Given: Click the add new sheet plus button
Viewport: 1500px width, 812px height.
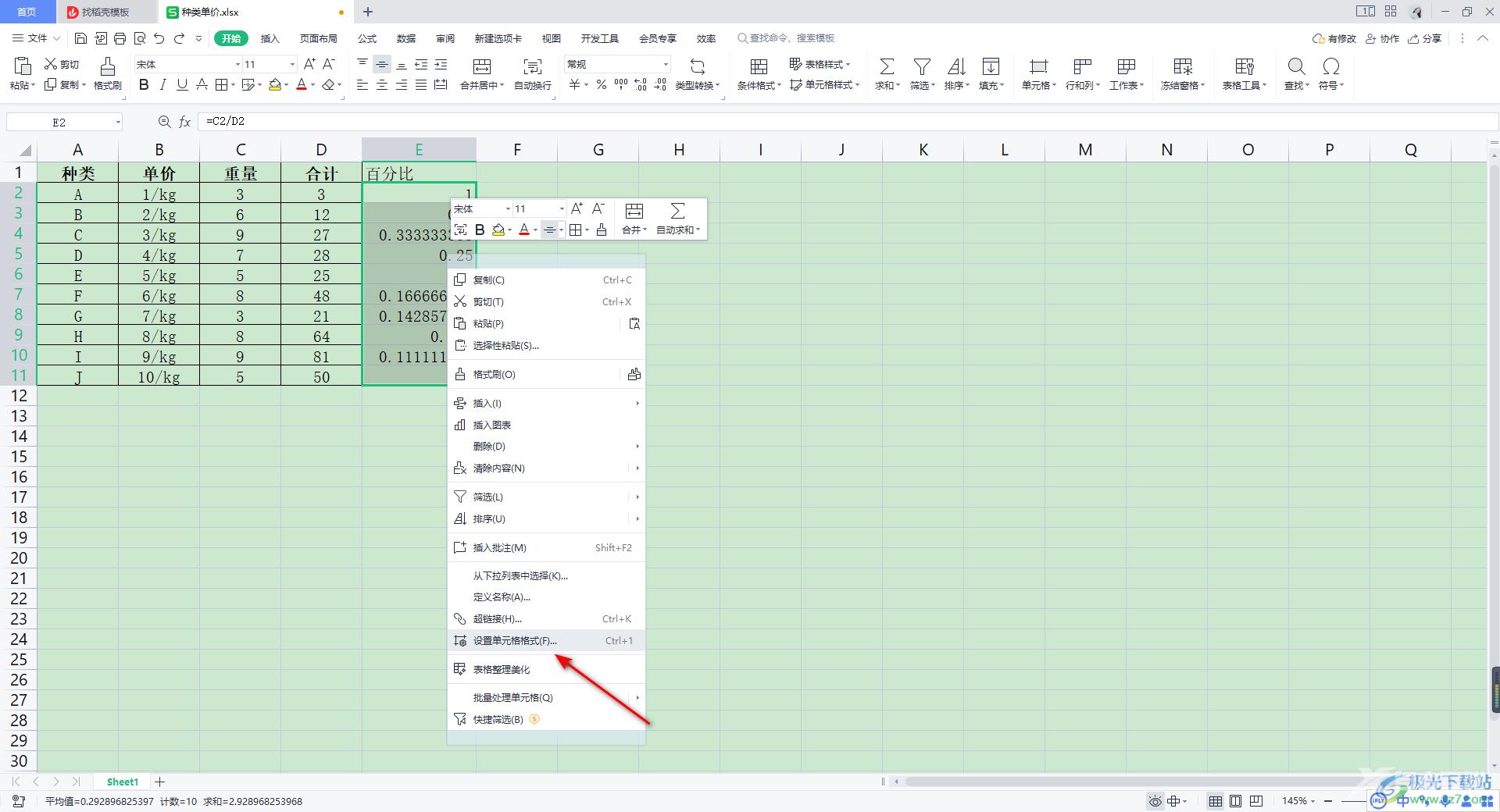Looking at the screenshot, I should (x=160, y=782).
